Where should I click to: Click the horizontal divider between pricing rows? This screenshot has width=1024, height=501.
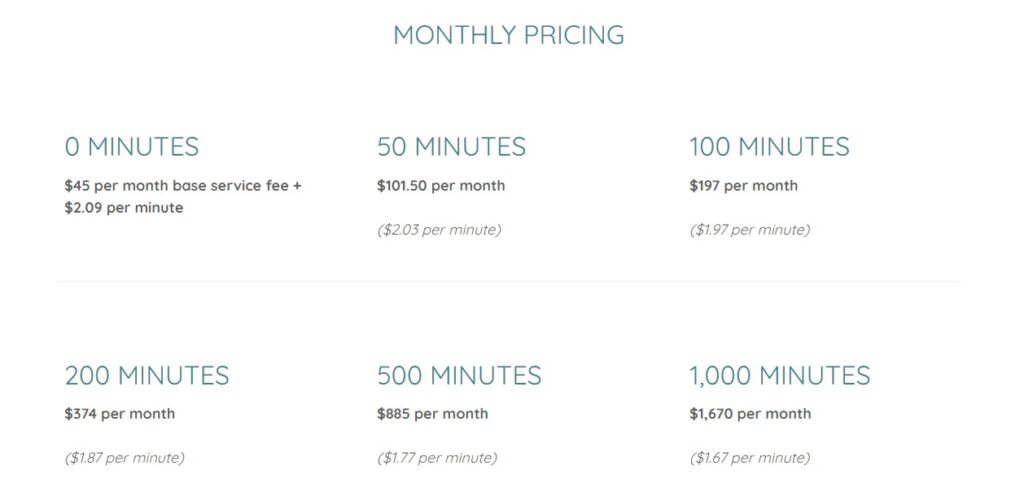(x=508, y=282)
